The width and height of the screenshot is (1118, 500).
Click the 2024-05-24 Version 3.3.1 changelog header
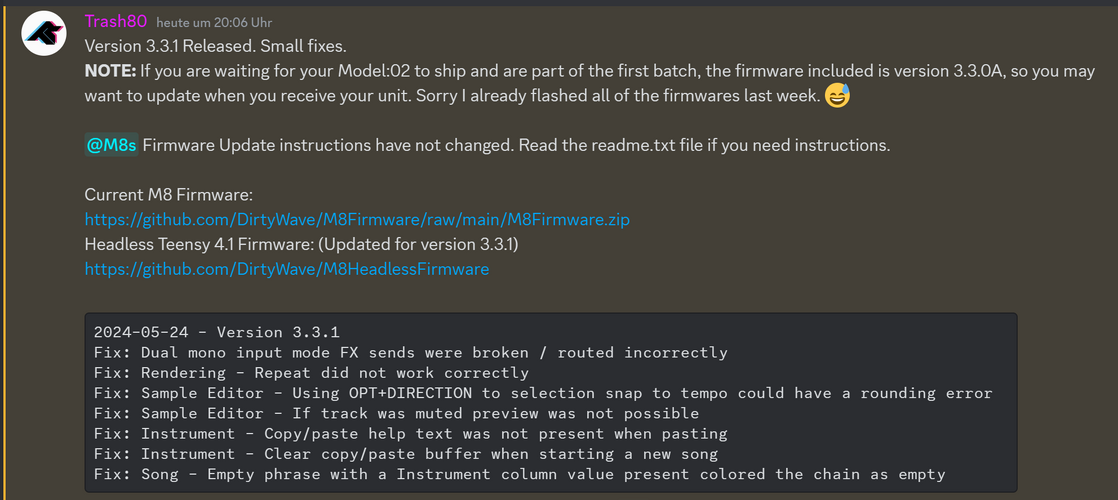[x=217, y=332]
